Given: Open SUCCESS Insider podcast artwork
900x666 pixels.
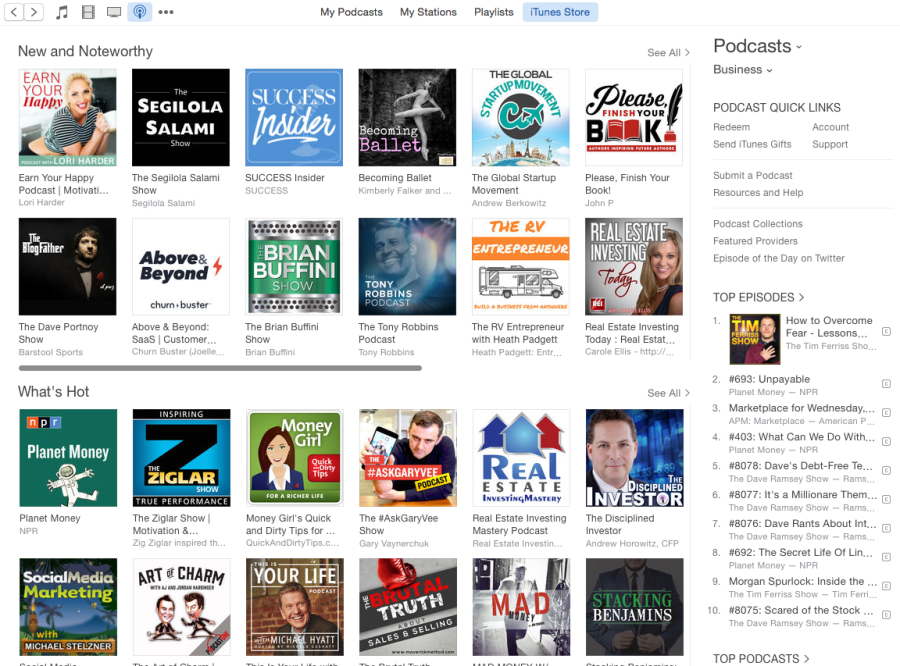Looking at the screenshot, I should click(x=294, y=118).
